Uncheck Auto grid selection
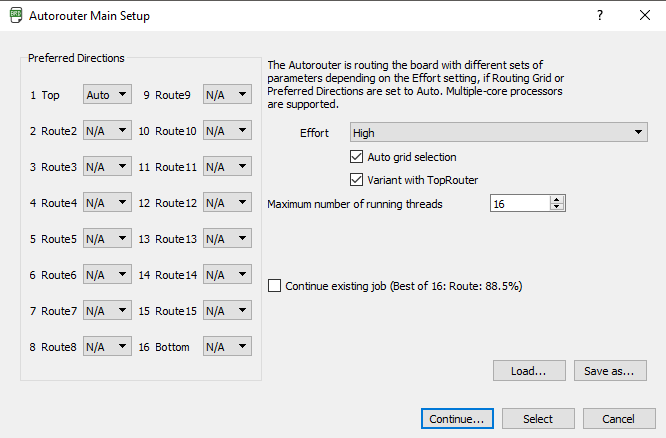Screen dimensions: 666x438 tap(356, 157)
